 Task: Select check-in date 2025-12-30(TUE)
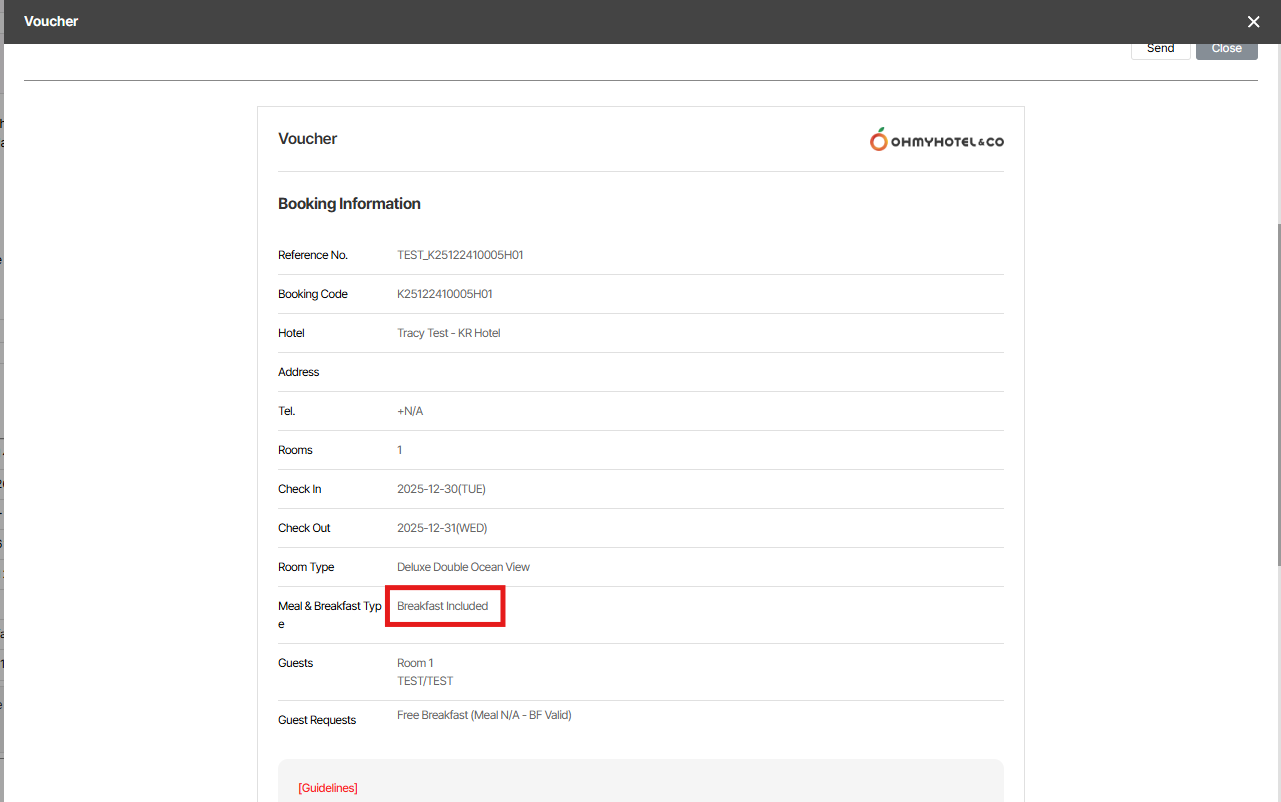coord(441,489)
